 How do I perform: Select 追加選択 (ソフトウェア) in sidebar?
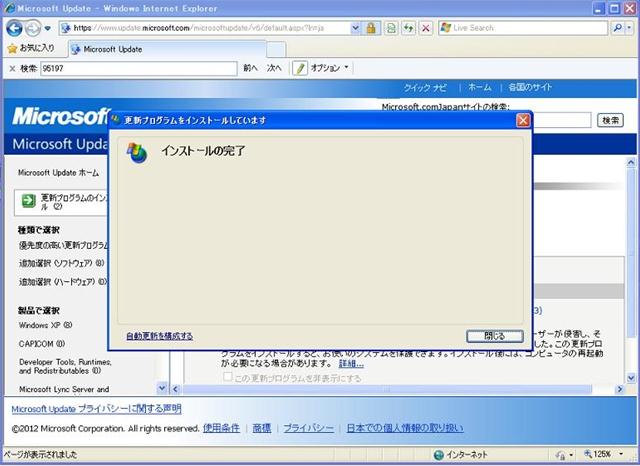62,264
